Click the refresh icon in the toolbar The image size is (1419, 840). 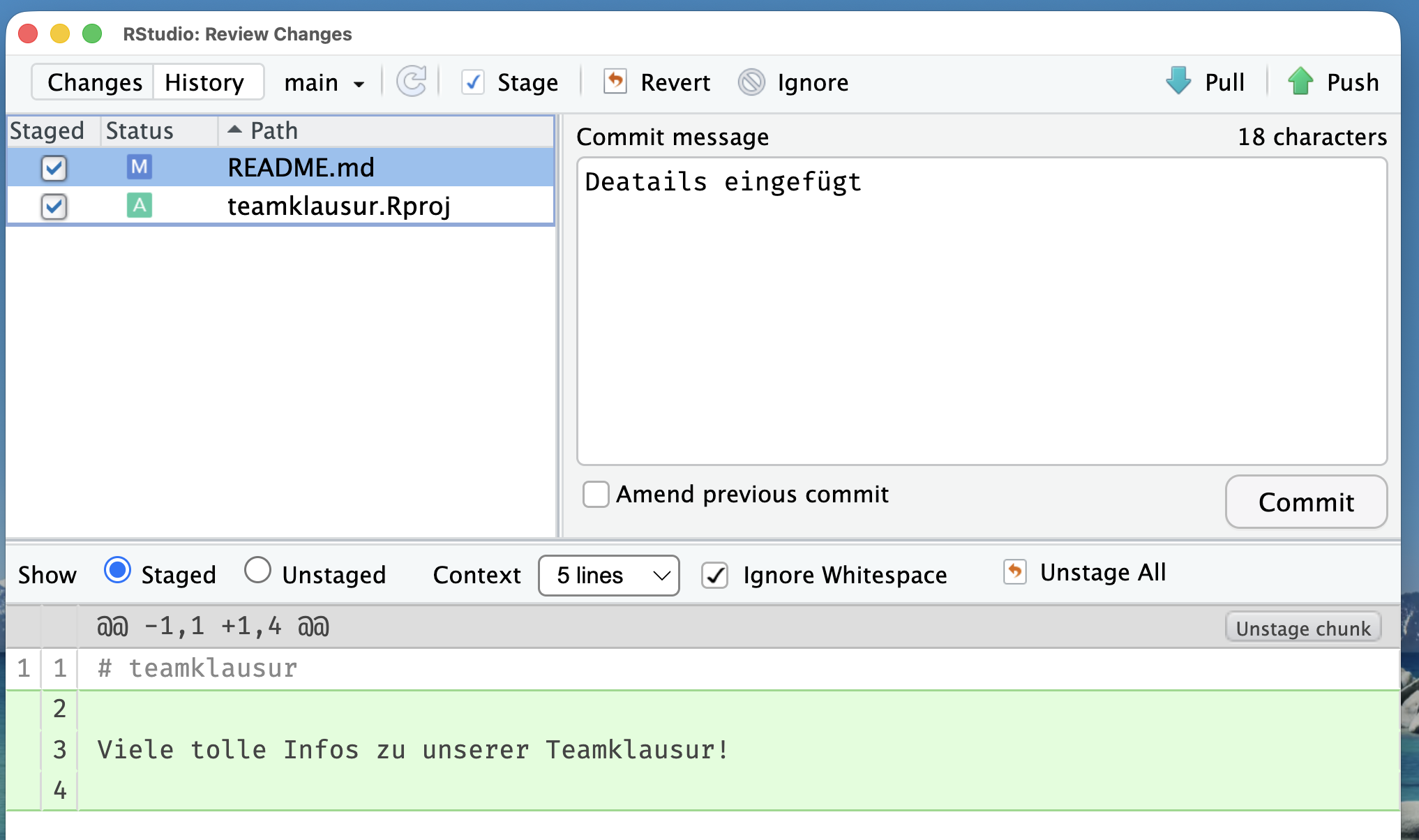[x=412, y=82]
